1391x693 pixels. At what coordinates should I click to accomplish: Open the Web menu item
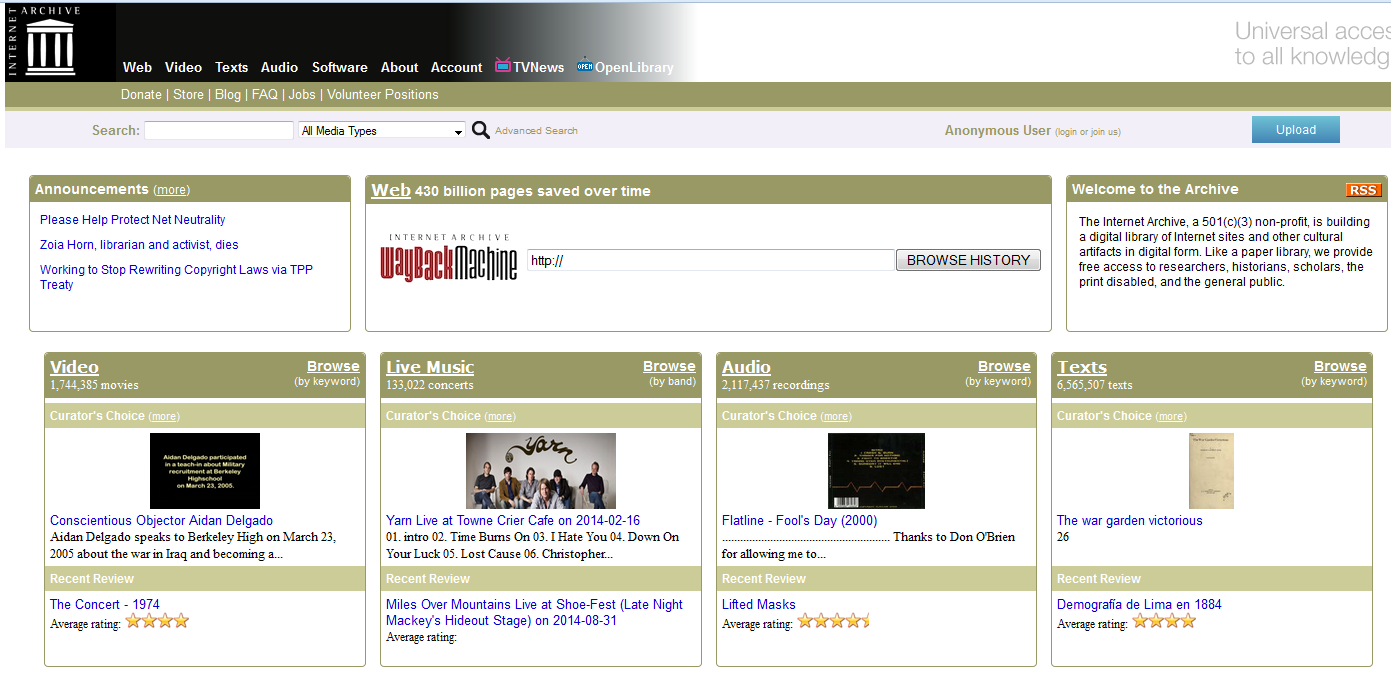(137, 67)
